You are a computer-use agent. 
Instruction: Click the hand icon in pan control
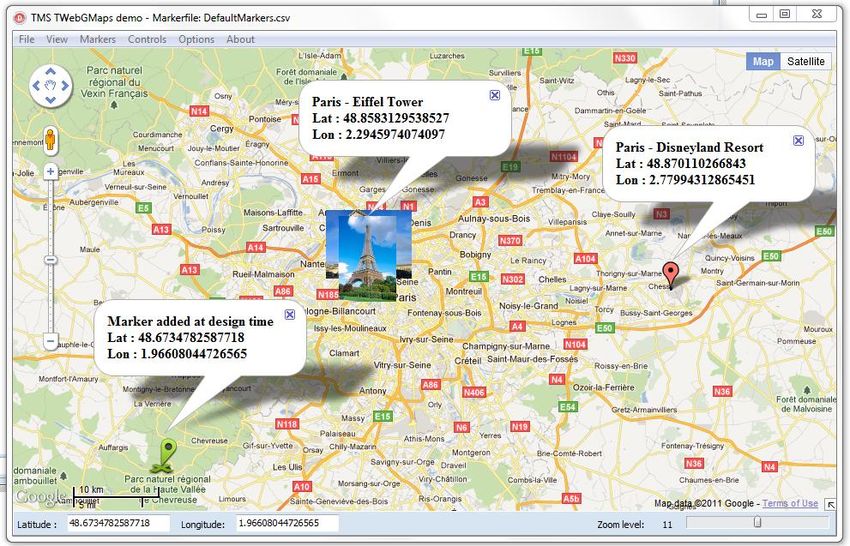click(x=50, y=85)
